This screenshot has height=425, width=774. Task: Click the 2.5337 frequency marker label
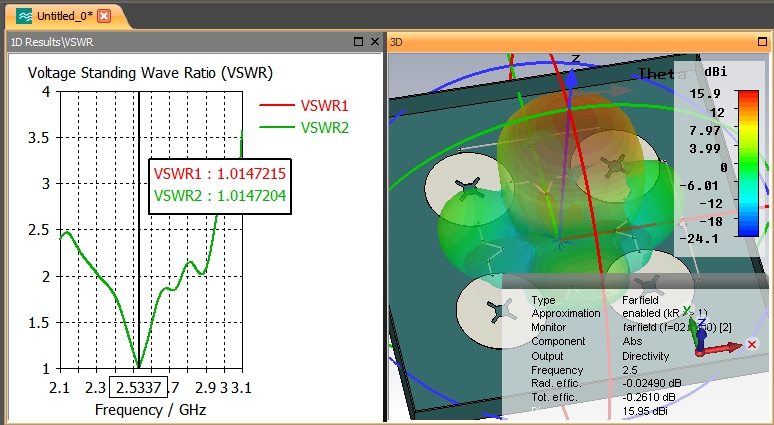pyautogui.click(x=139, y=386)
